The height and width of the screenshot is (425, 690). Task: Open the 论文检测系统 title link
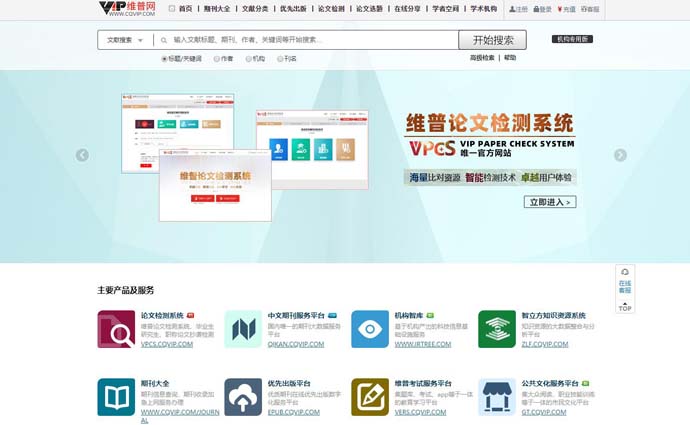coord(162,315)
